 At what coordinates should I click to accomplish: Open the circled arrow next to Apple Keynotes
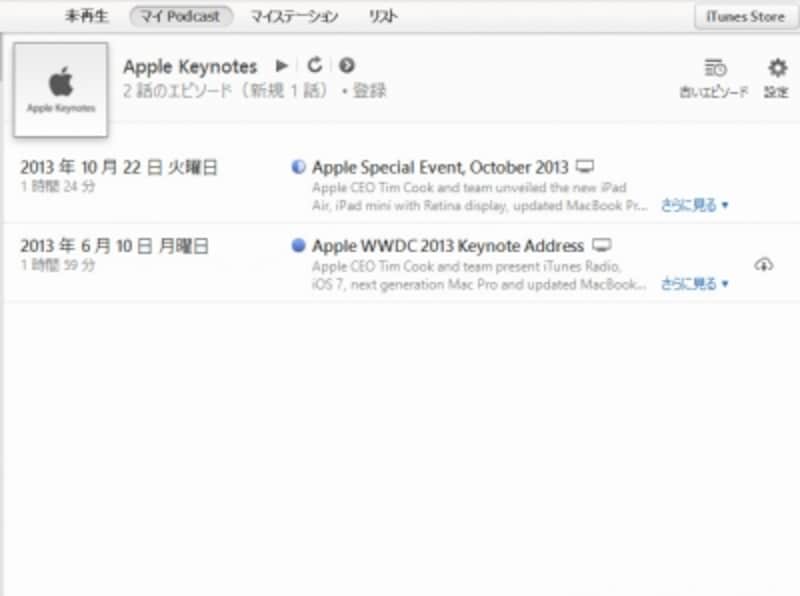tap(347, 65)
